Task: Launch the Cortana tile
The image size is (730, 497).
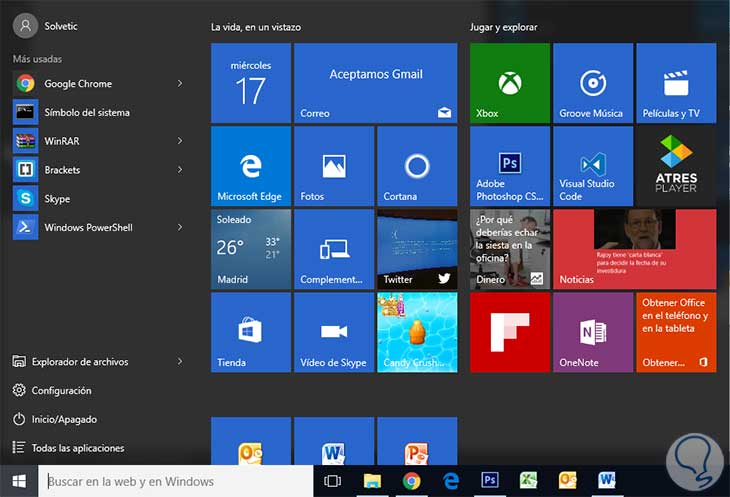Action: [x=417, y=166]
